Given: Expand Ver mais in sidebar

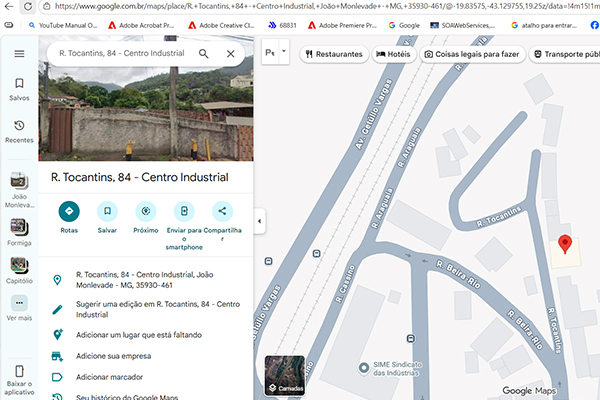Looking at the screenshot, I should [x=19, y=307].
